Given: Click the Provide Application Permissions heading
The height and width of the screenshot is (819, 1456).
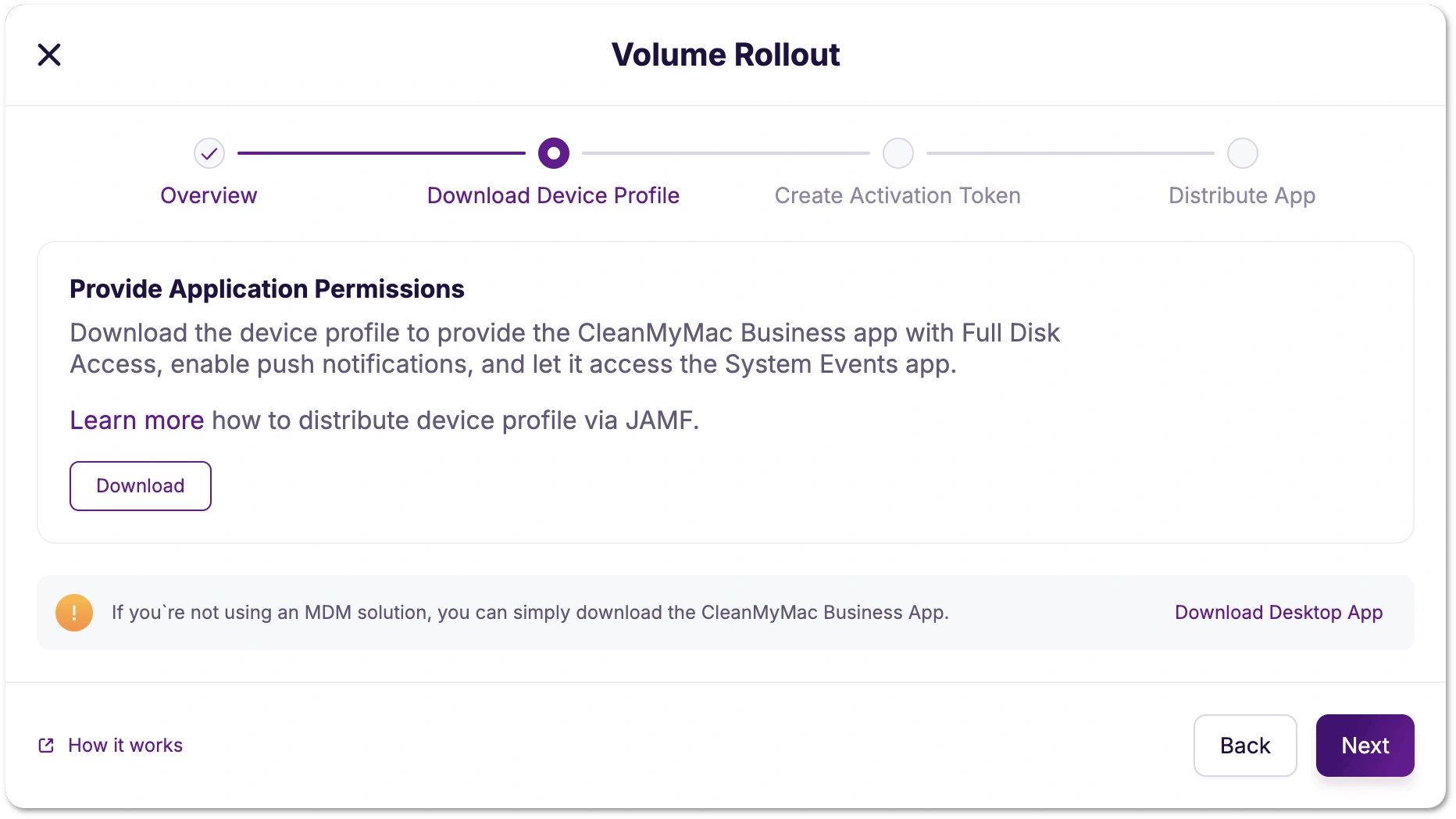Looking at the screenshot, I should coord(267,289).
